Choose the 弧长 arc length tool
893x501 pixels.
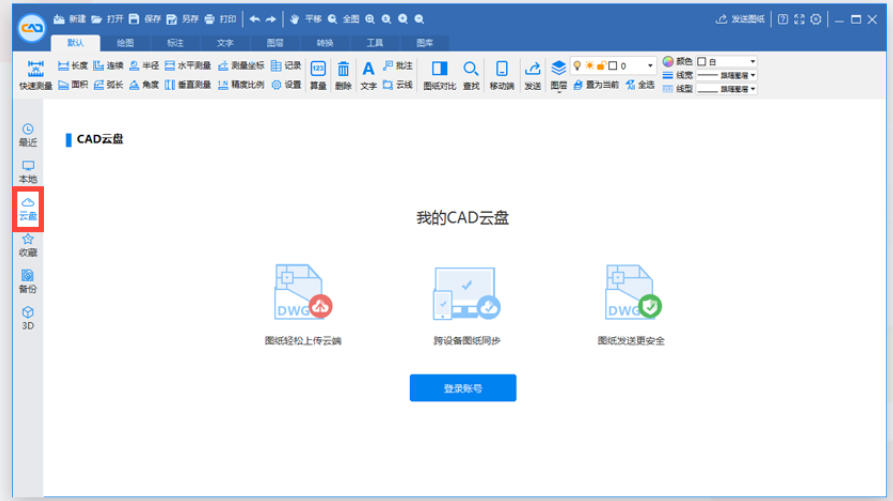coord(108,85)
